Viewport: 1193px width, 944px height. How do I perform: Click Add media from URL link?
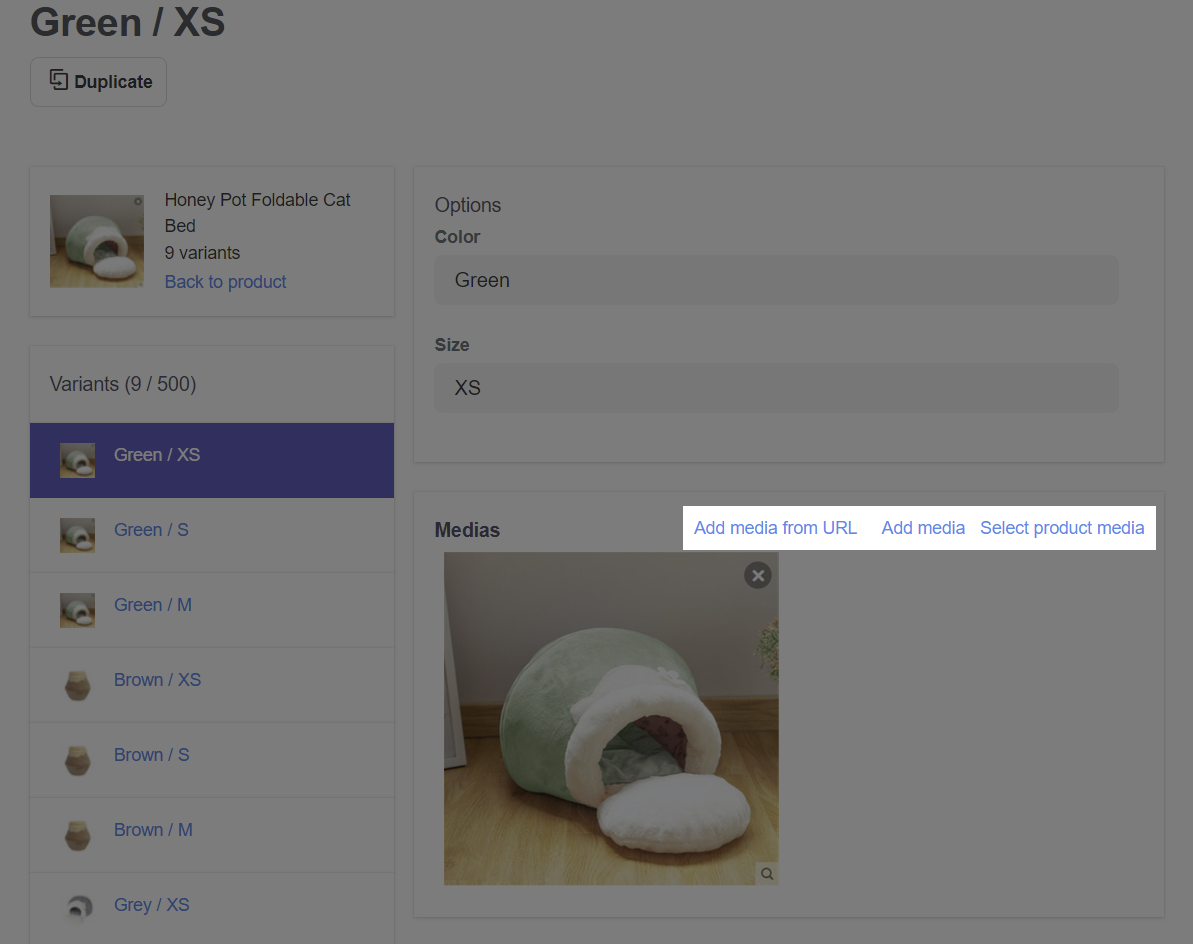point(775,528)
